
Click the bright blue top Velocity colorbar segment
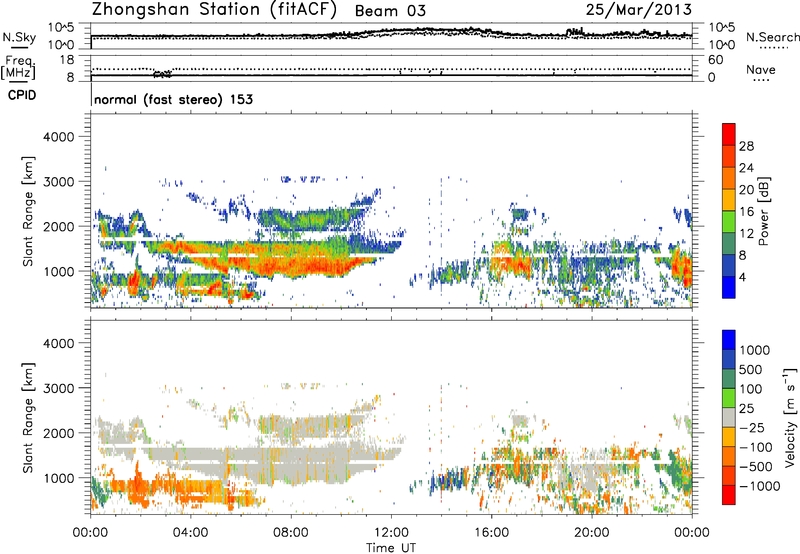[729, 340]
